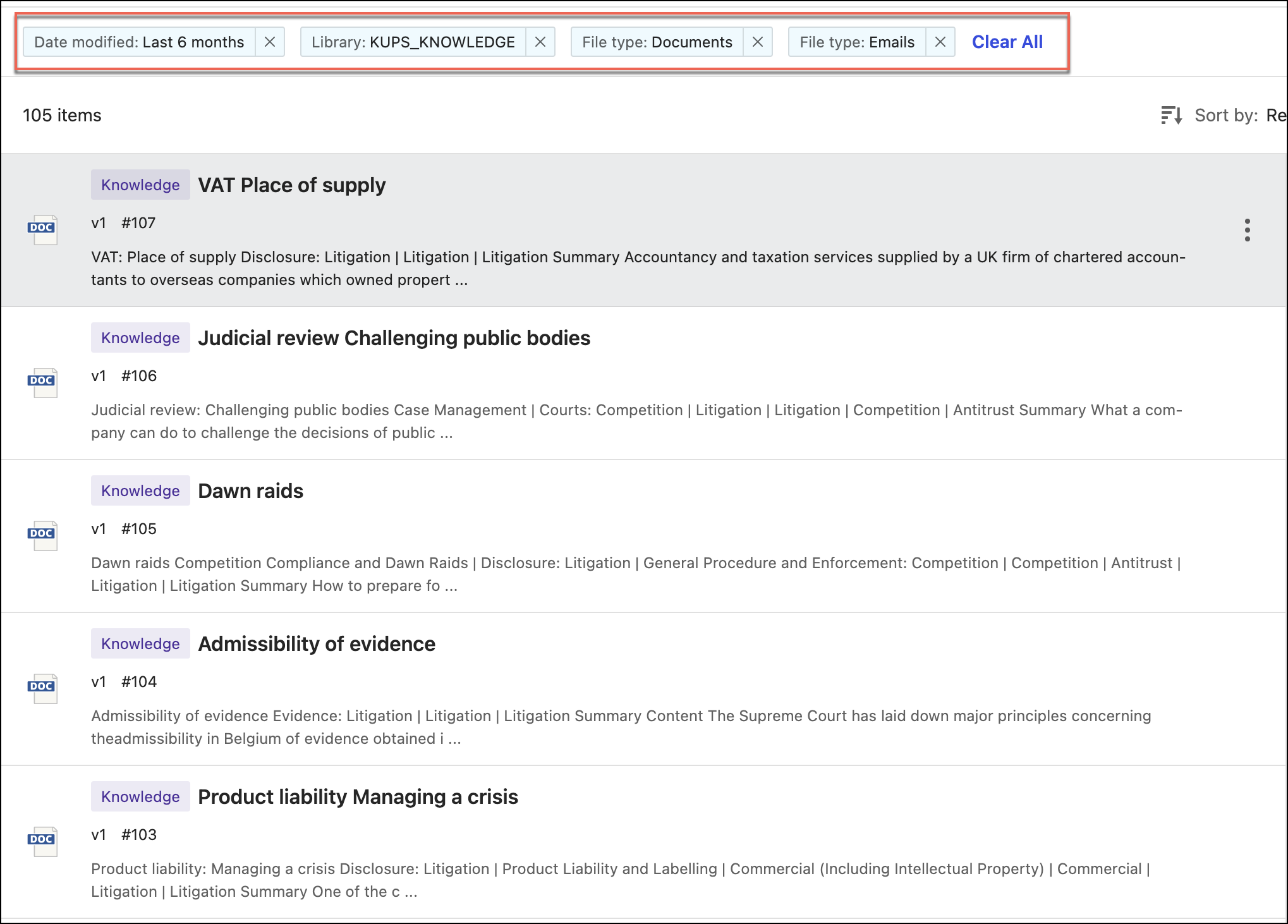This screenshot has height=924, width=1288.
Task: Open Admissibility of evidence document title
Action: (316, 644)
